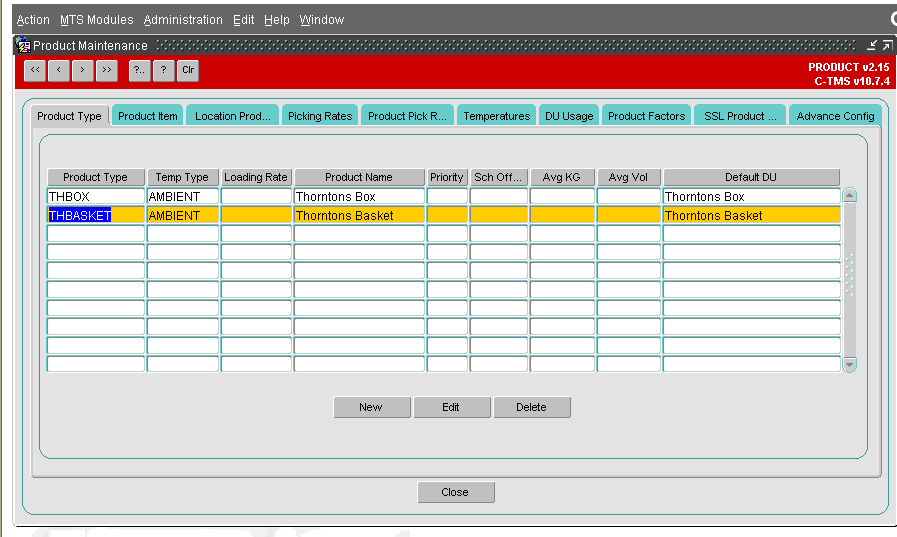
Task: Click the Thorntons Basket product name cell
Action: coord(359,216)
